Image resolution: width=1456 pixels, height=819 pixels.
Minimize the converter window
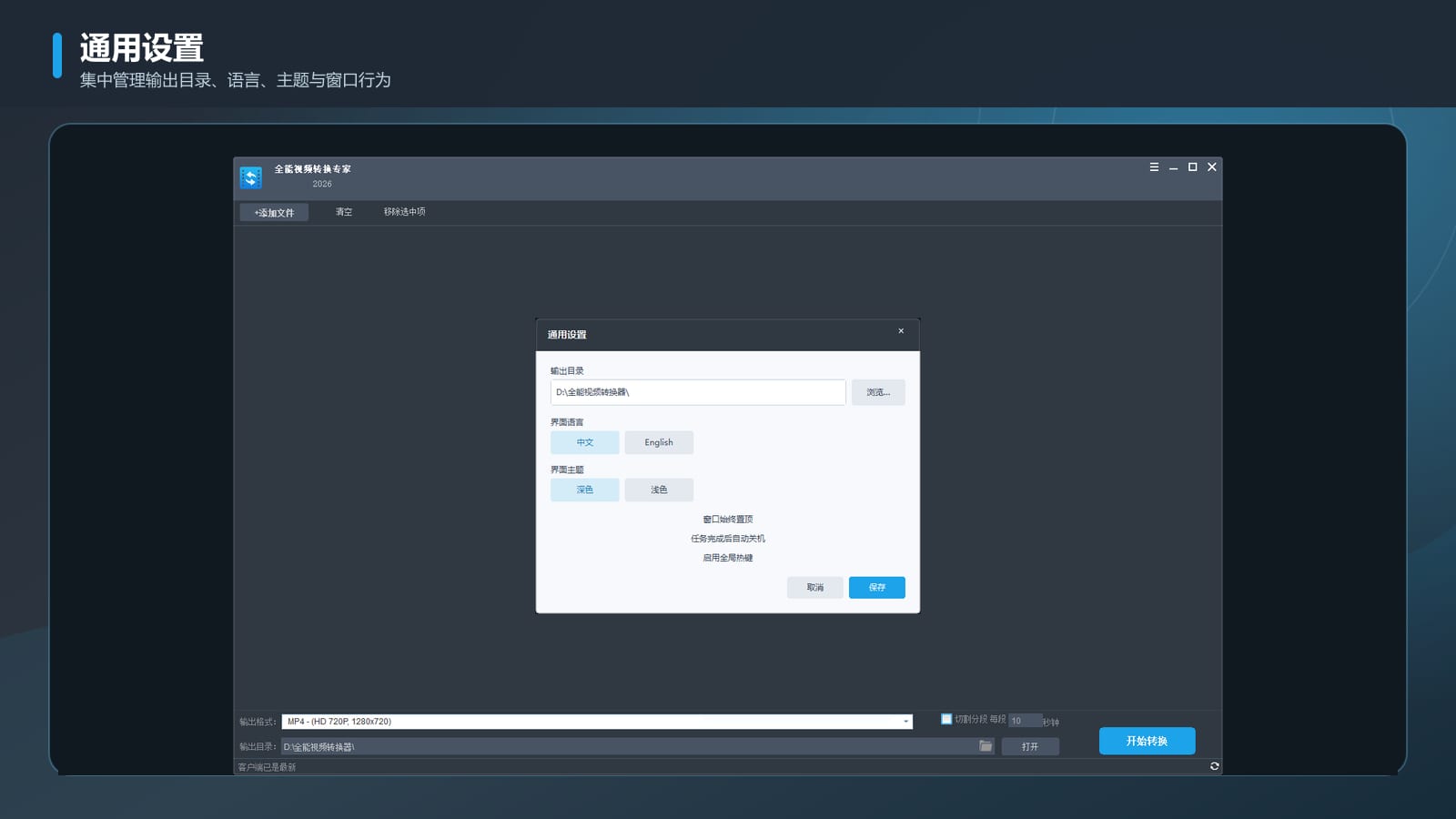(x=1173, y=167)
